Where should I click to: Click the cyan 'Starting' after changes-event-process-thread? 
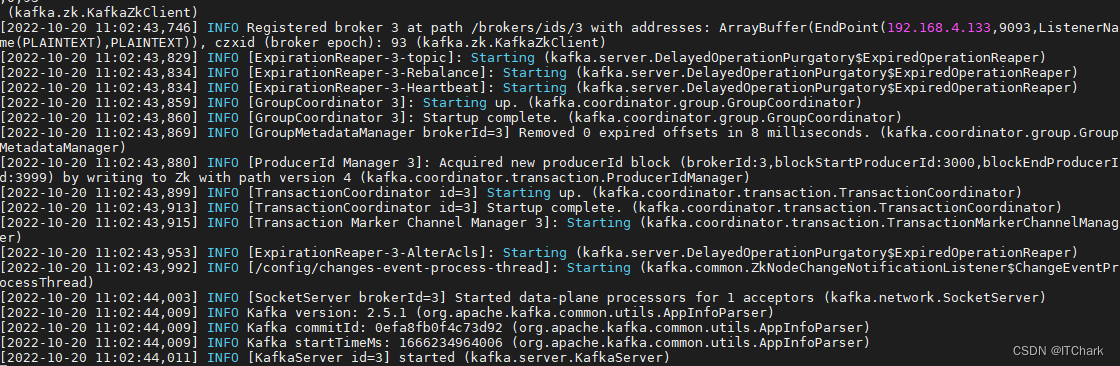point(599,267)
